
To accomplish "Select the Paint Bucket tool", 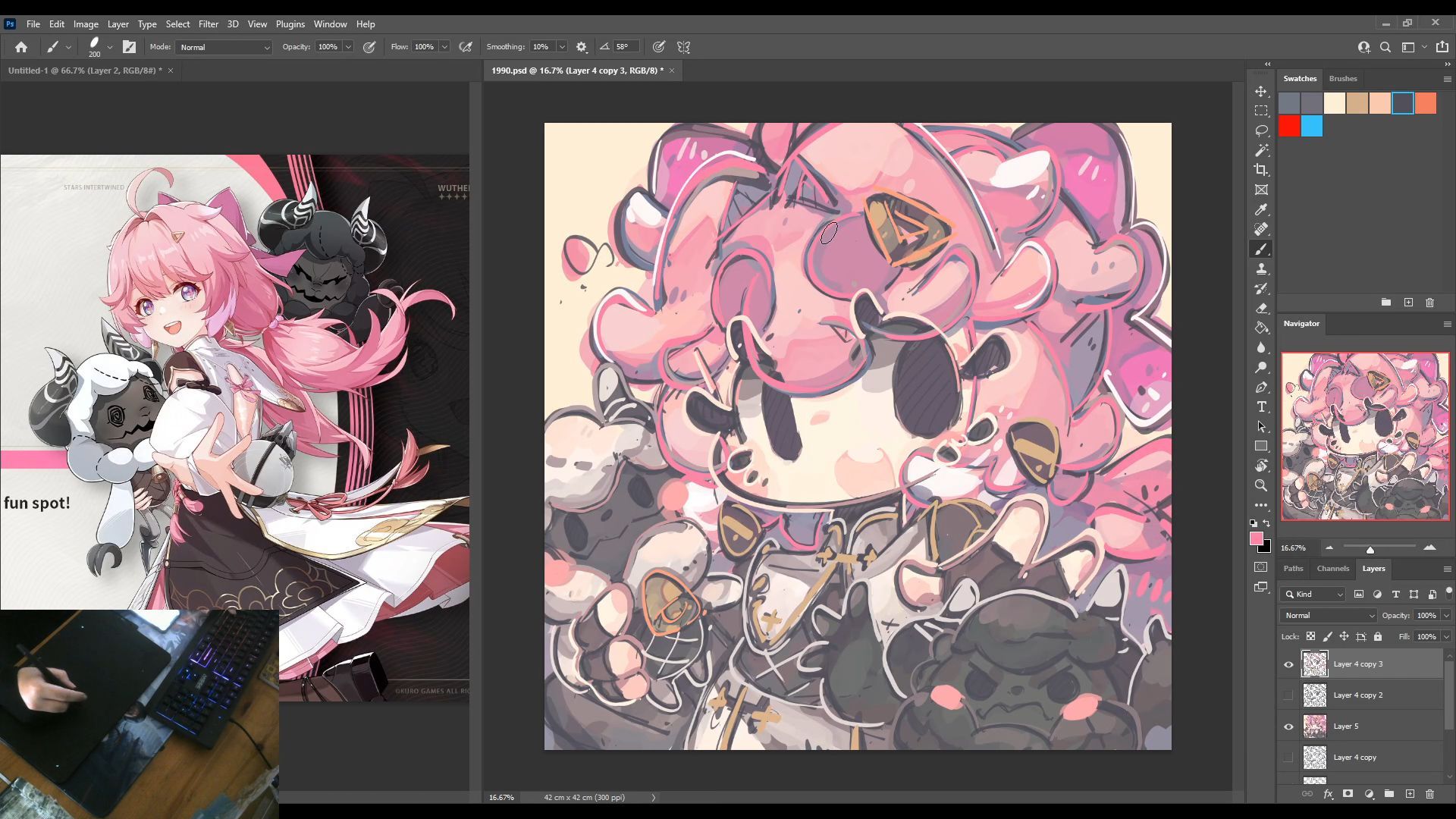I will (1261, 328).
